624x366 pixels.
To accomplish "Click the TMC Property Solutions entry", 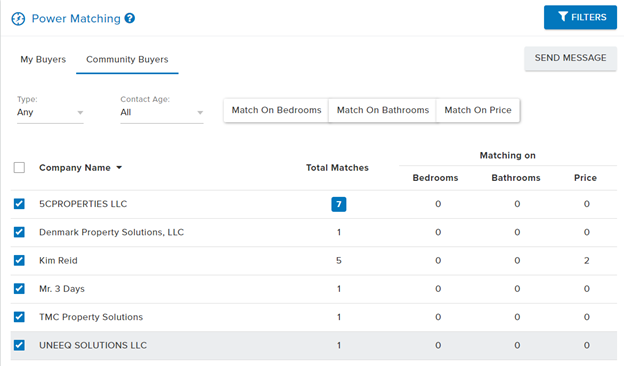I will coord(91,317).
